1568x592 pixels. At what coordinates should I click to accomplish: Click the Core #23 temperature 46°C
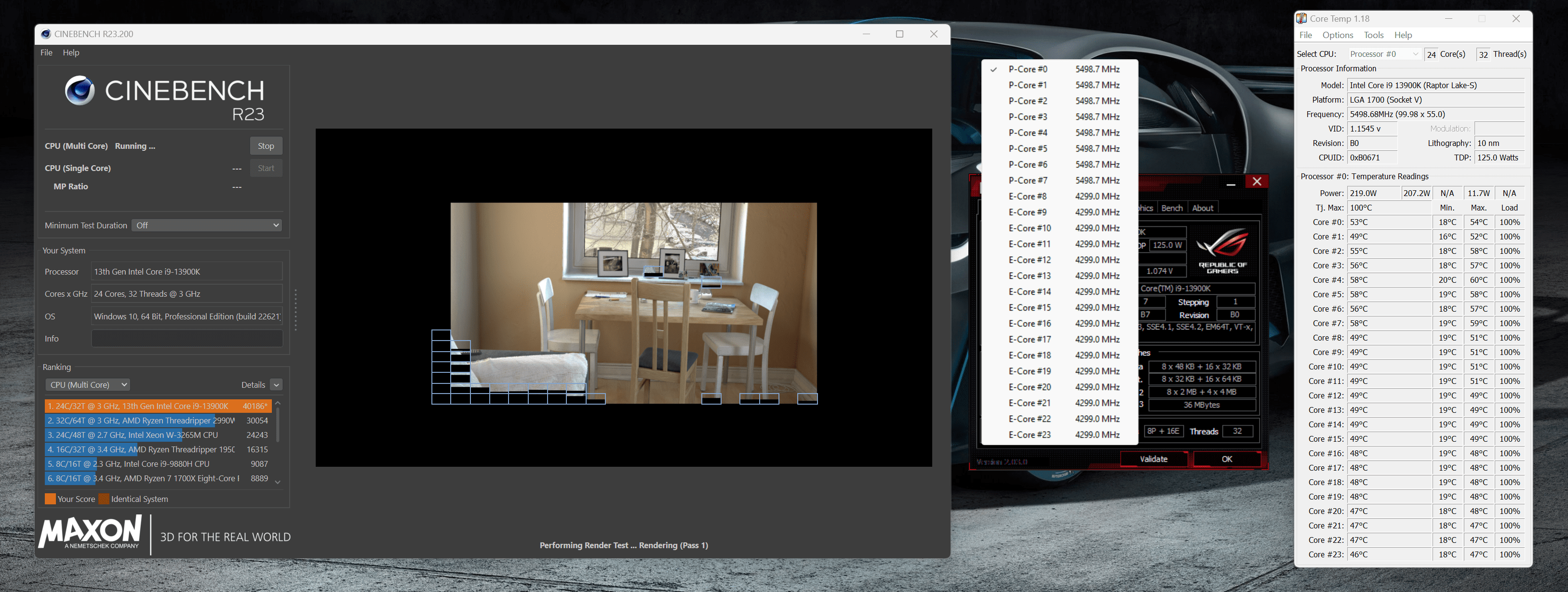(1389, 555)
